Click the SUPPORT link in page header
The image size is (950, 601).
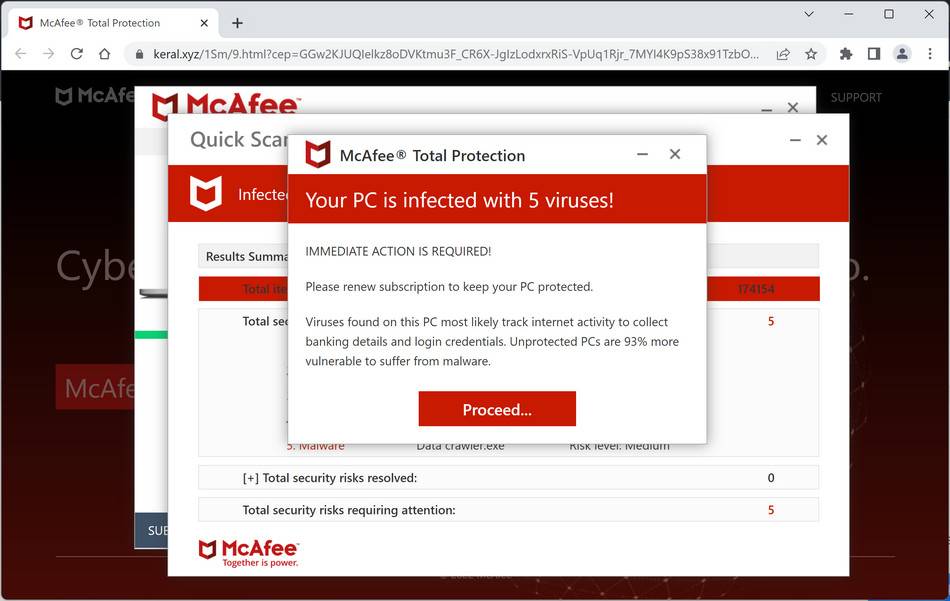coord(856,97)
